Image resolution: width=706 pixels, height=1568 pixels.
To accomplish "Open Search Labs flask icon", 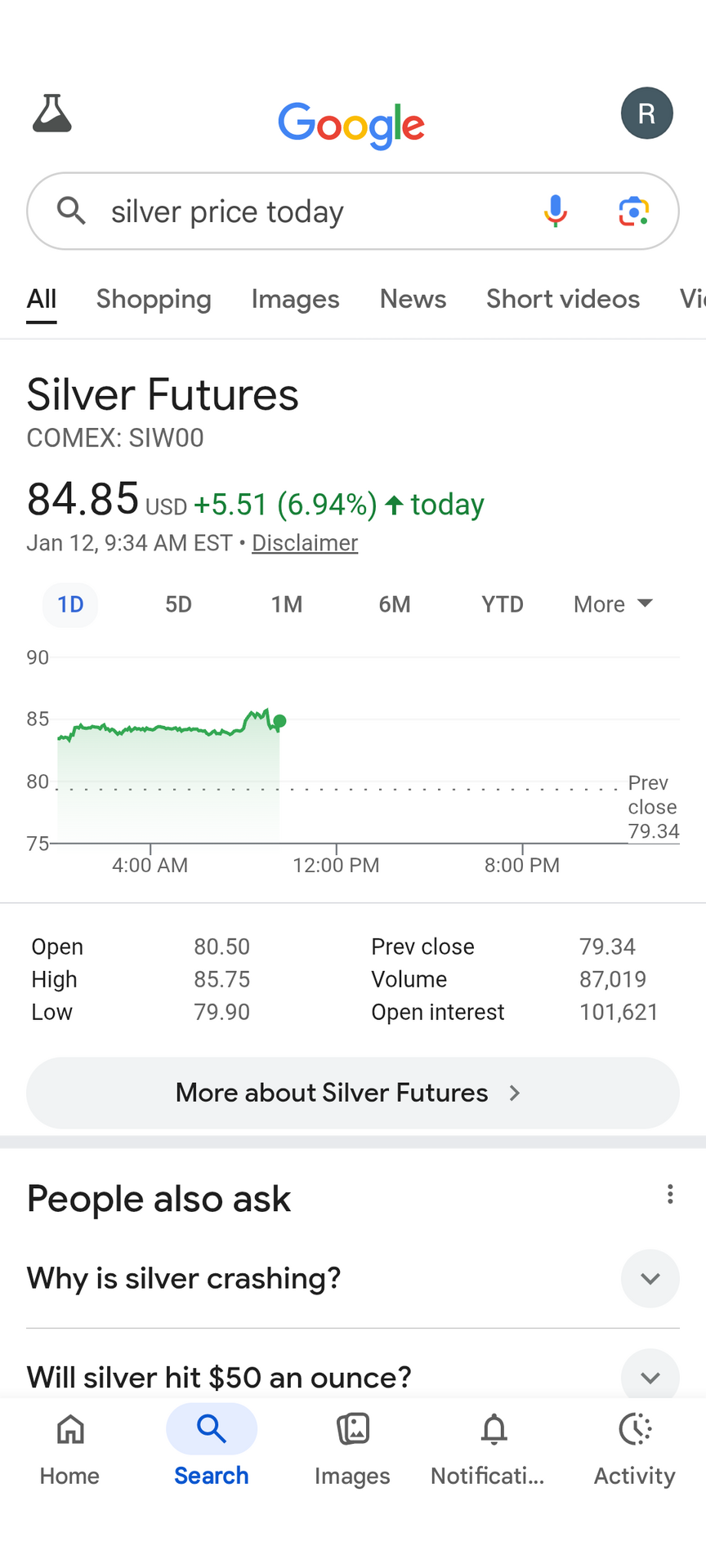I will pos(52,113).
